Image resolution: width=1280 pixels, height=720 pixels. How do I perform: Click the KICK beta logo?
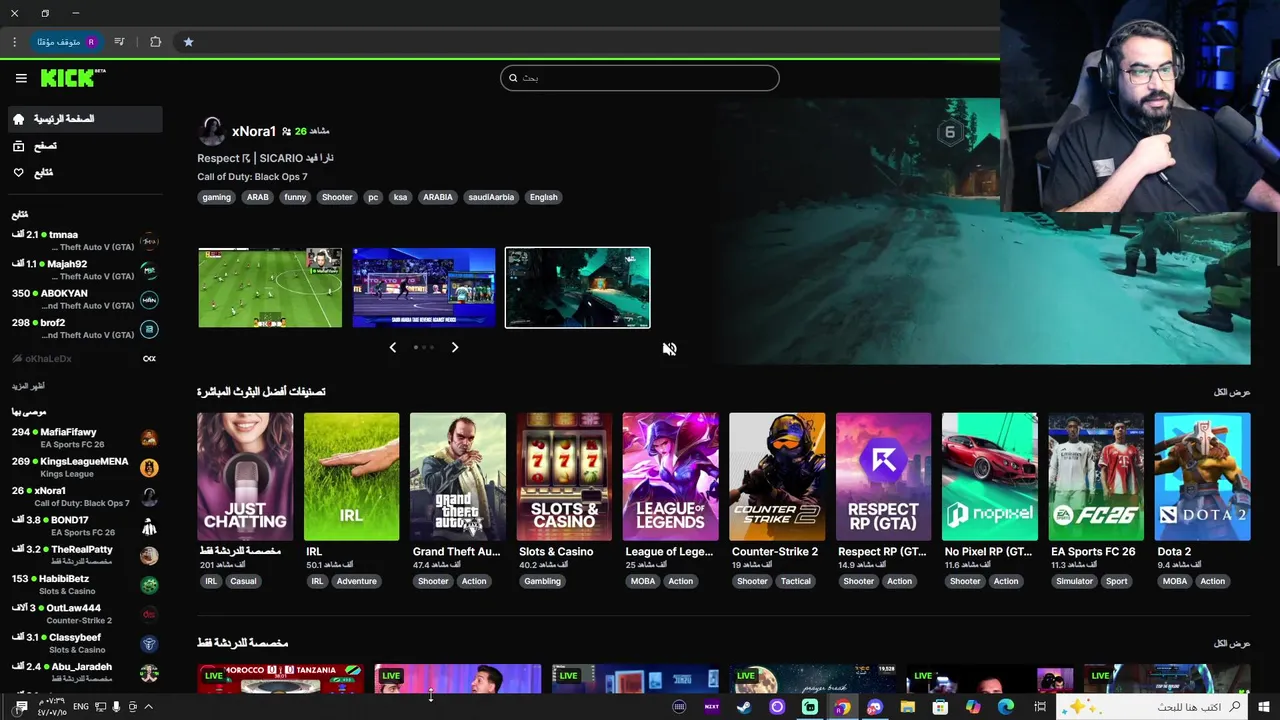(x=73, y=77)
